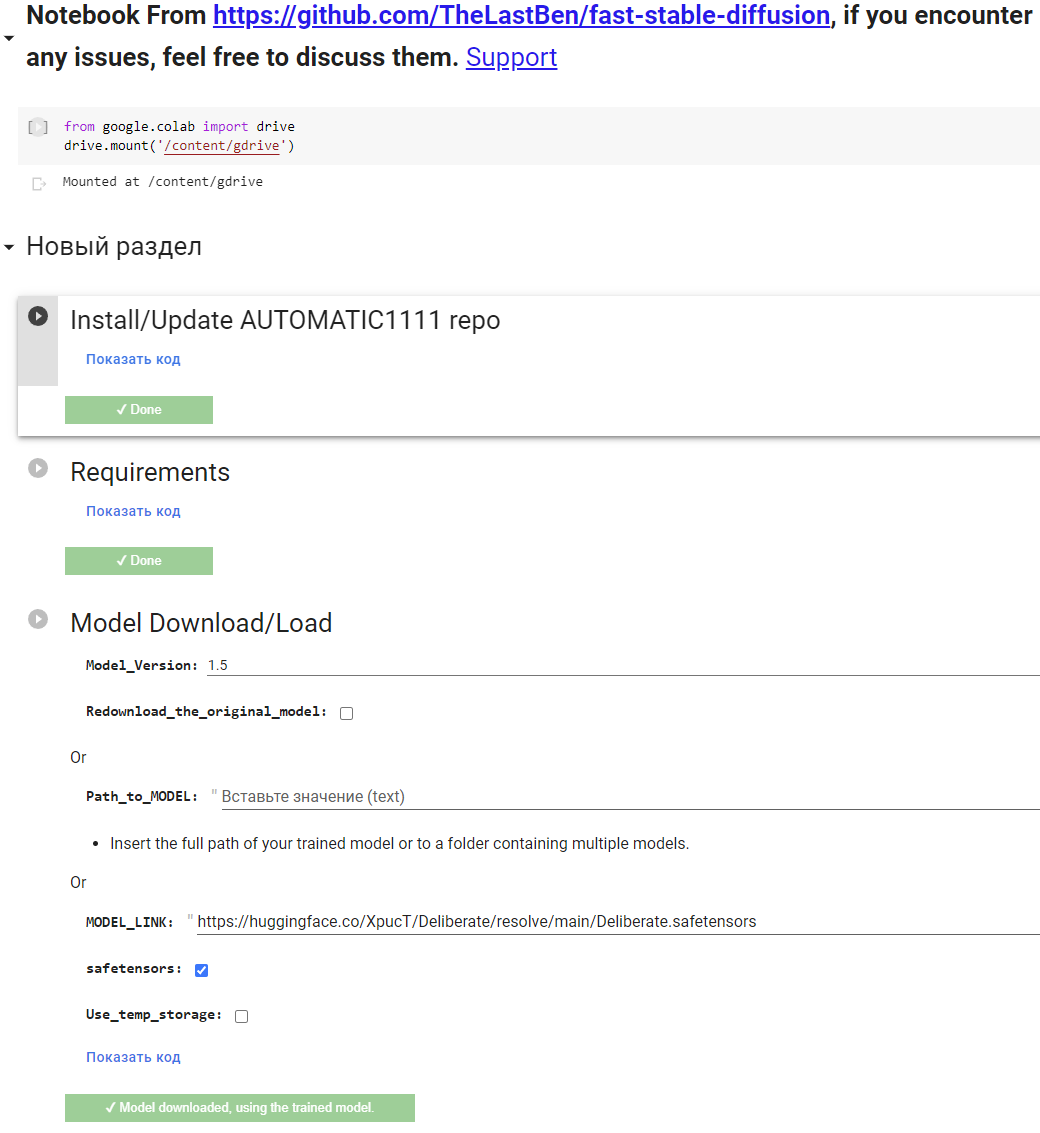
Task: Click the output cell icon below the mount code
Action: click(x=37, y=182)
